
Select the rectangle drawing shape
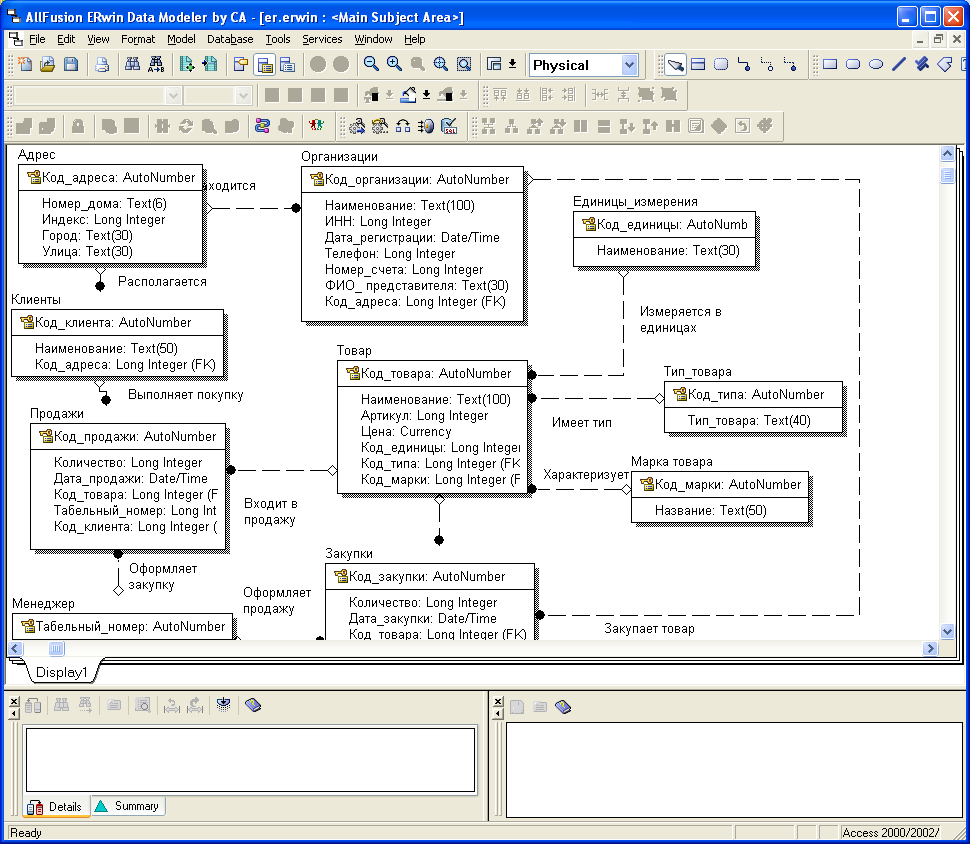830,64
